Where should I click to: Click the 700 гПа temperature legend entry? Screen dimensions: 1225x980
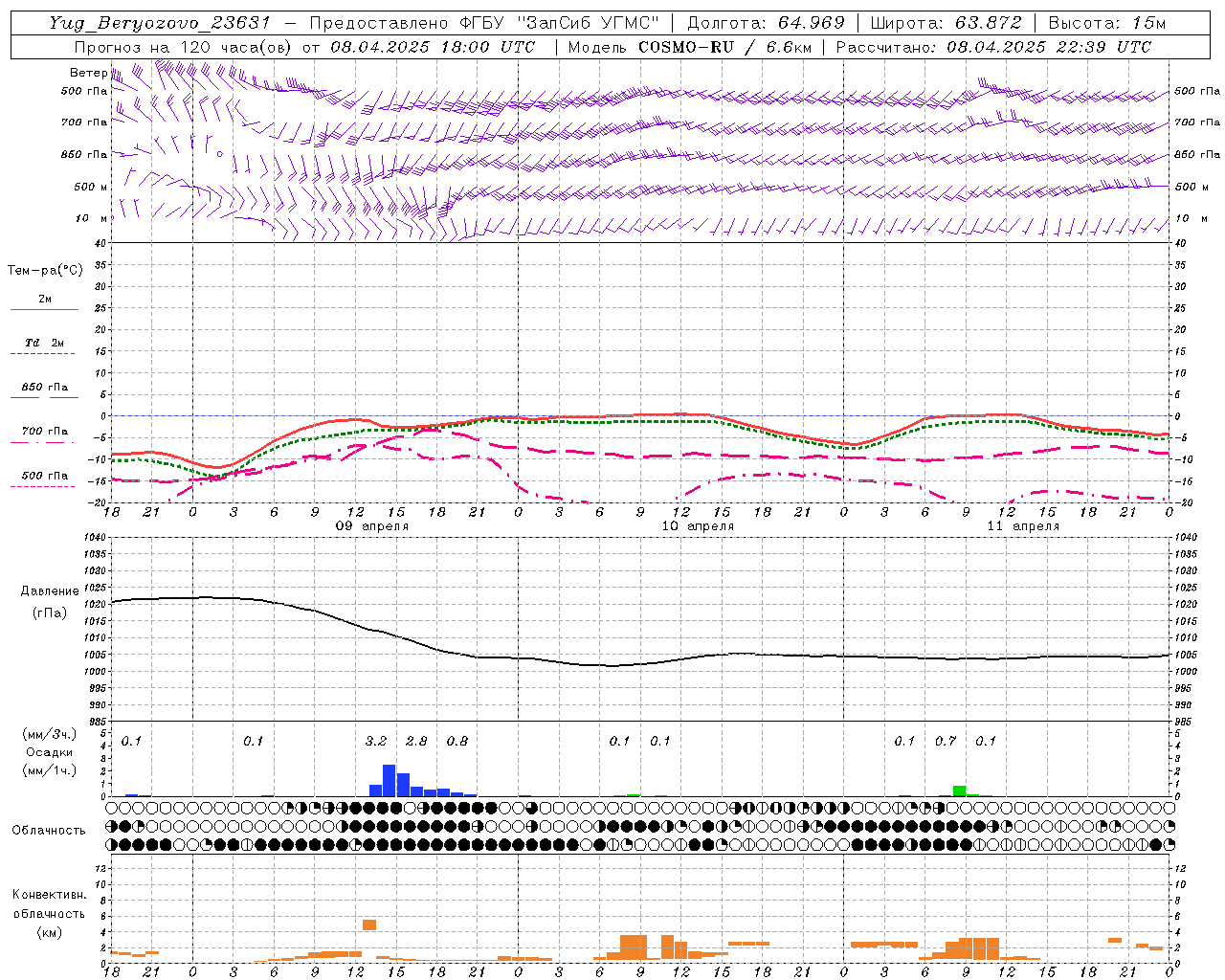click(44, 432)
